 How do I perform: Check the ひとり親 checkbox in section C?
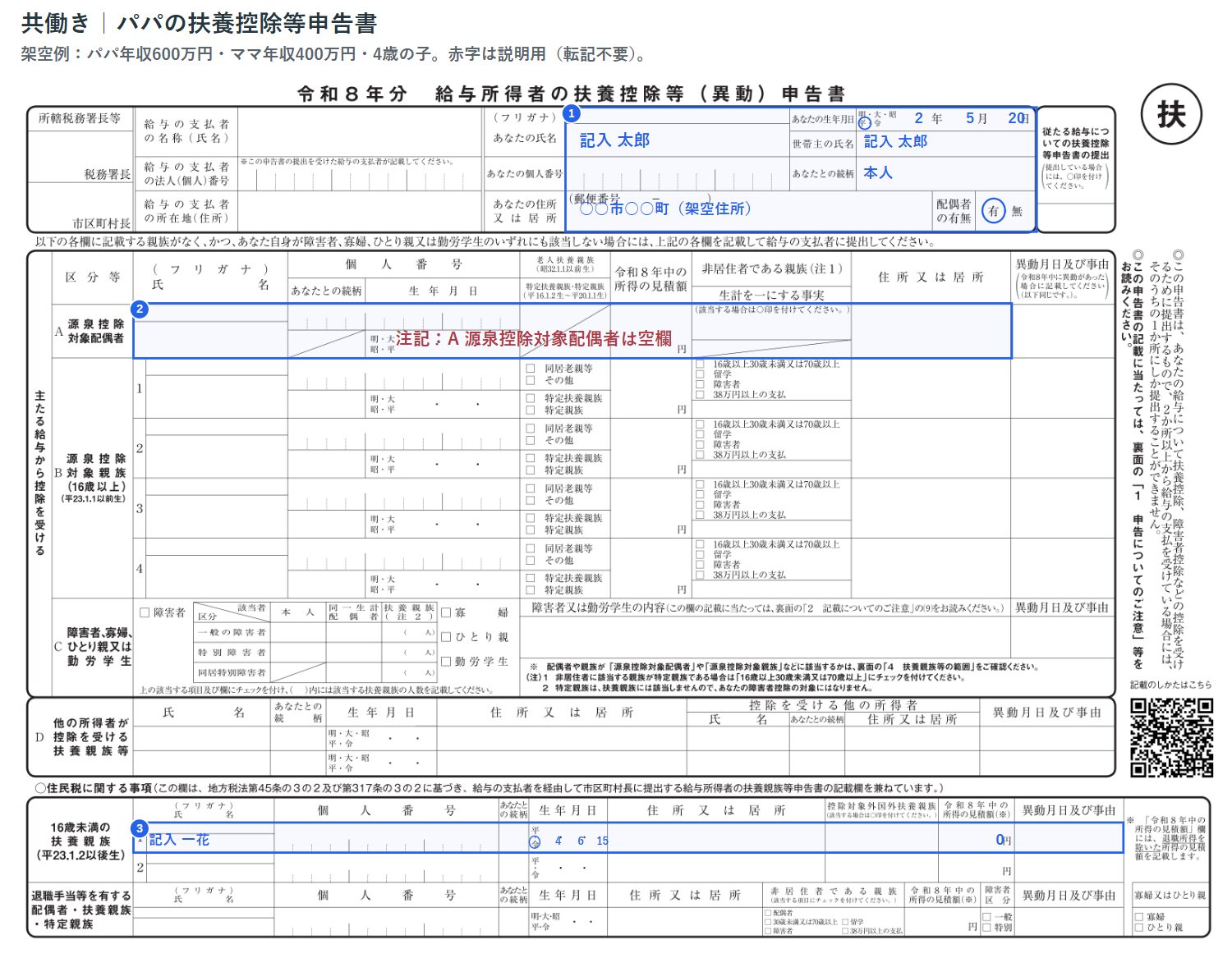[x=446, y=636]
